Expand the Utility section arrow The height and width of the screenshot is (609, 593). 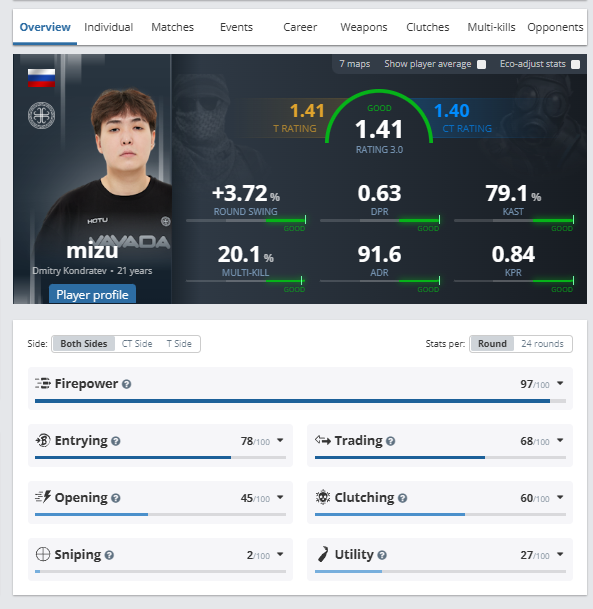560,554
